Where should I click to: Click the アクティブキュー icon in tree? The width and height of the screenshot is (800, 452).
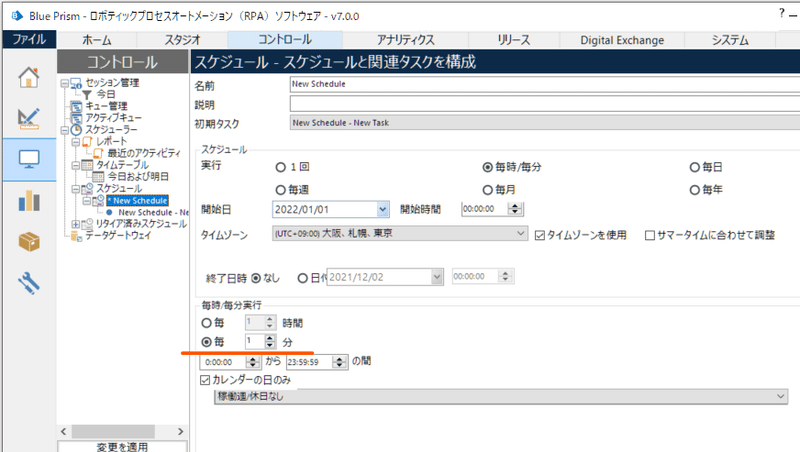pyautogui.click(x=77, y=118)
